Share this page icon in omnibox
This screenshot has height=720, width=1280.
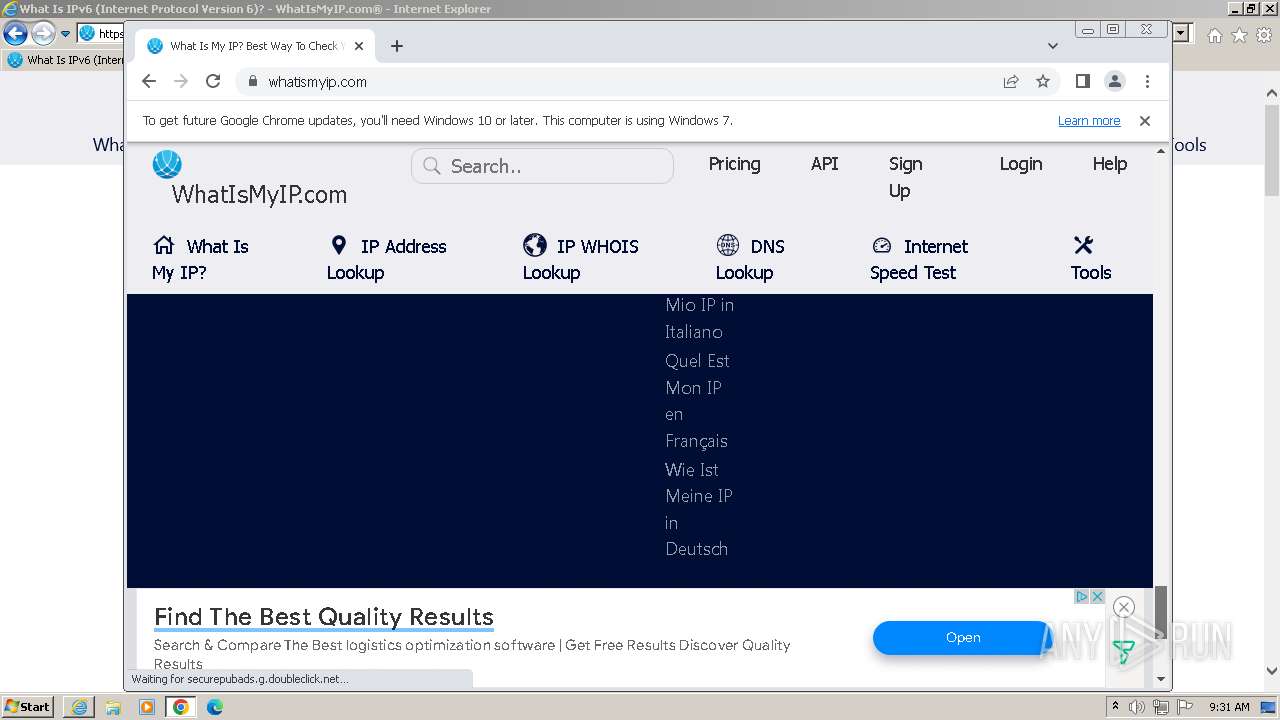tap(1011, 82)
